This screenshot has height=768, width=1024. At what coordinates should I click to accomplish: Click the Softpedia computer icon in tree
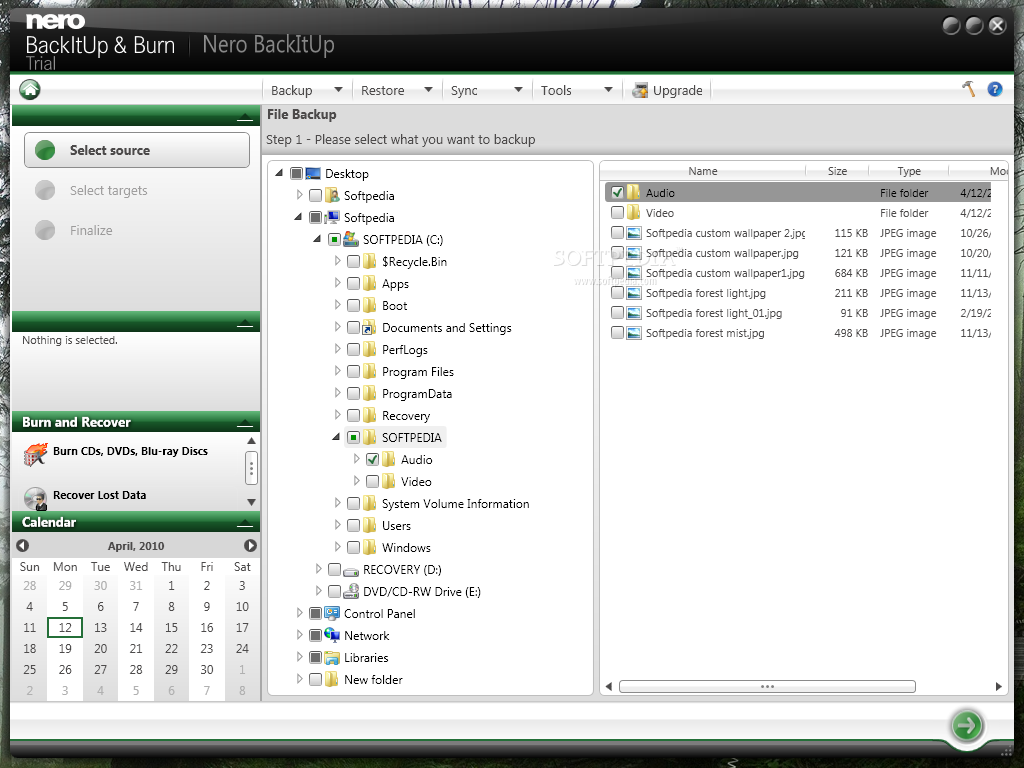[x=332, y=217]
